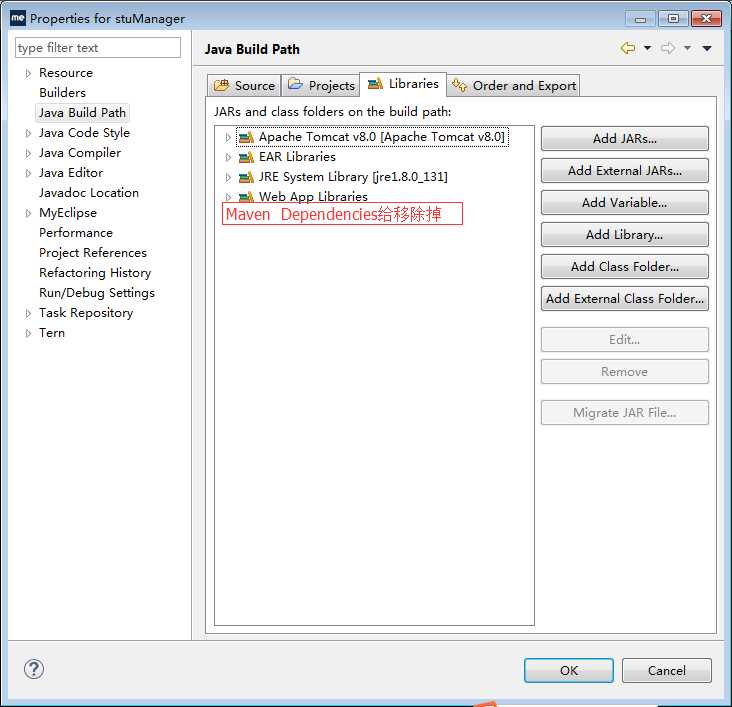
Task: Click the Add JARs... button
Action: [625, 139]
